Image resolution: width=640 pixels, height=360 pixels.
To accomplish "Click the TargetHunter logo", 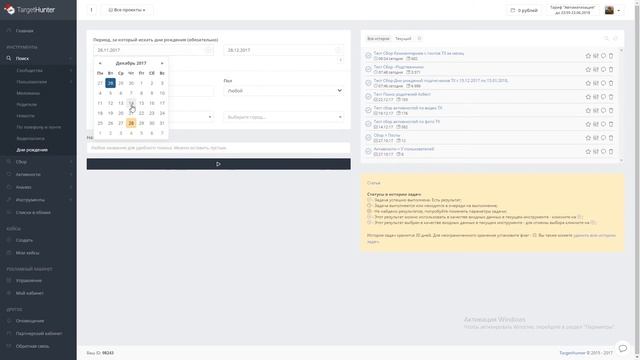I will click(x=29, y=10).
